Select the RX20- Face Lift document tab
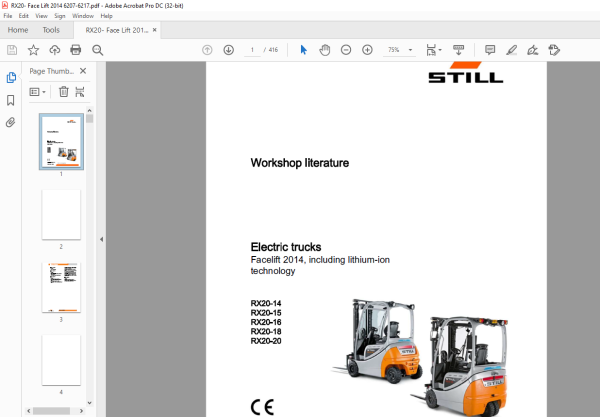600x417 pixels. click(x=116, y=30)
